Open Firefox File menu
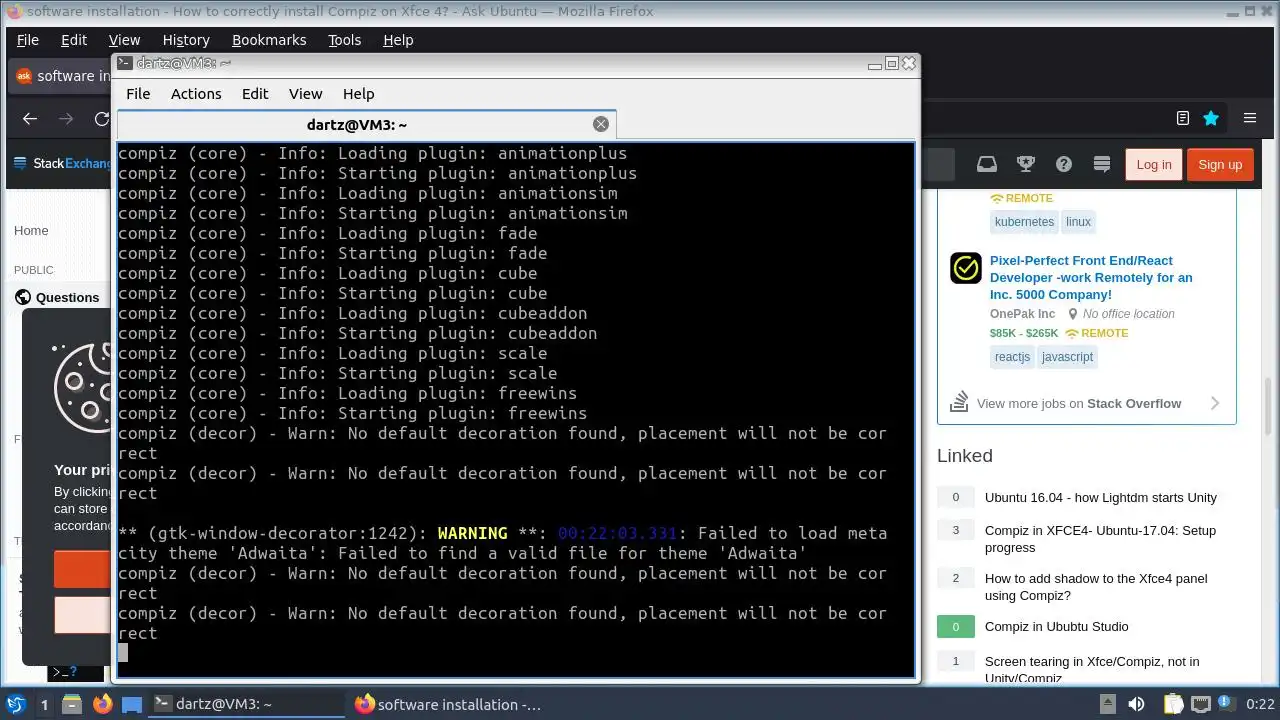Viewport: 1280px width, 720px height. 28,40
